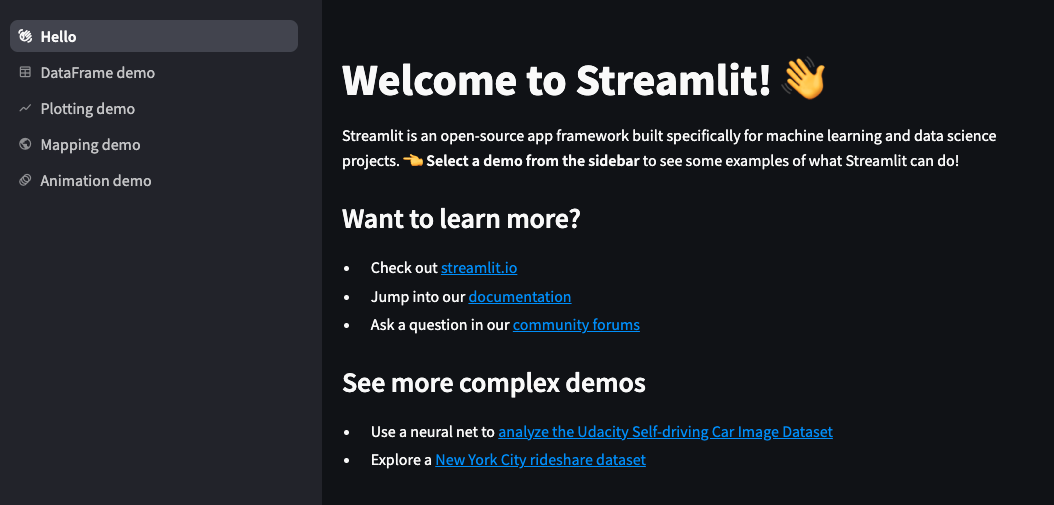Open the DataFrame demo page

coord(154,73)
